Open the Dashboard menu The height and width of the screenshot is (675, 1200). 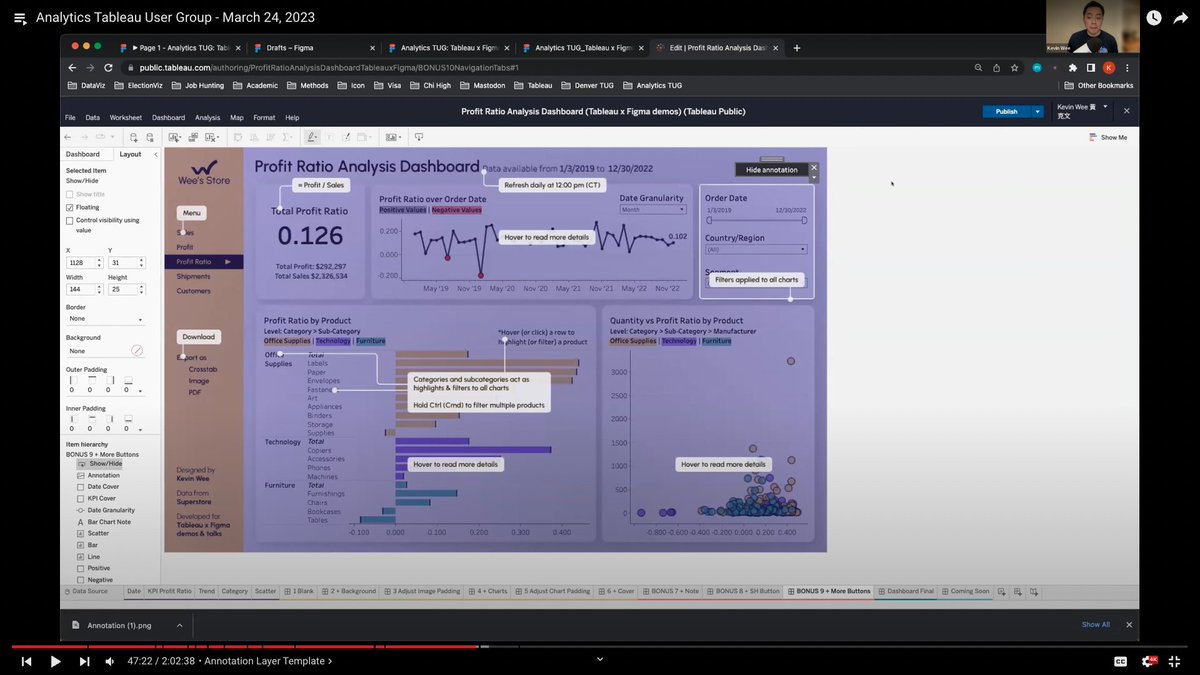tap(168, 117)
